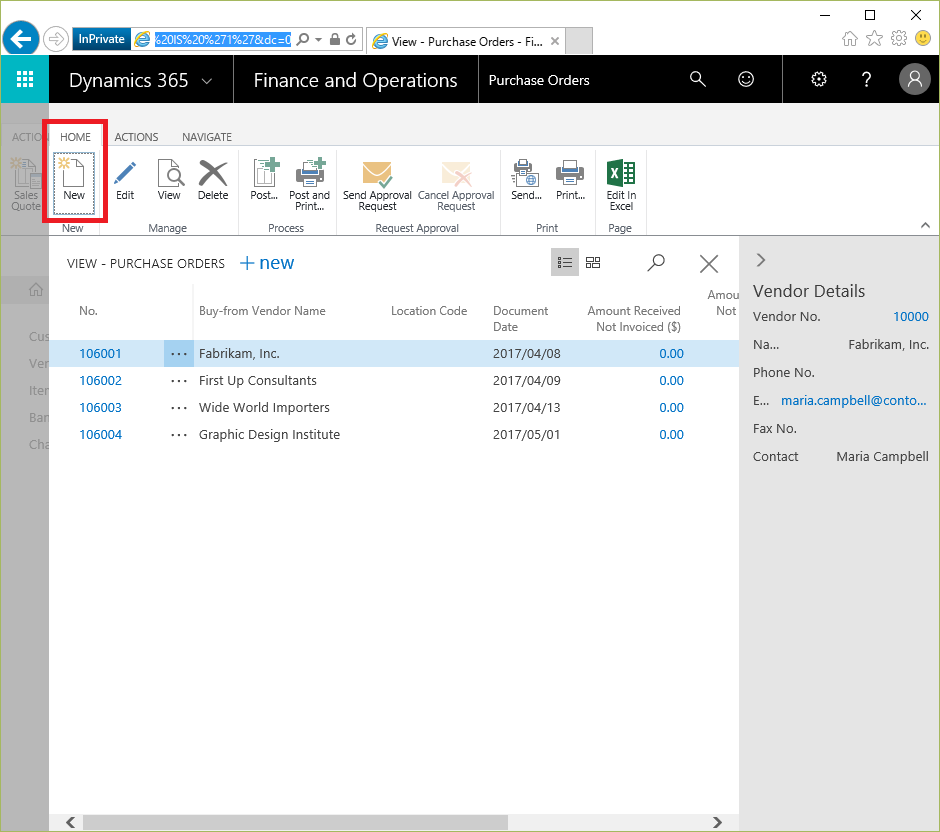Click the maria.campbell email link

click(854, 400)
